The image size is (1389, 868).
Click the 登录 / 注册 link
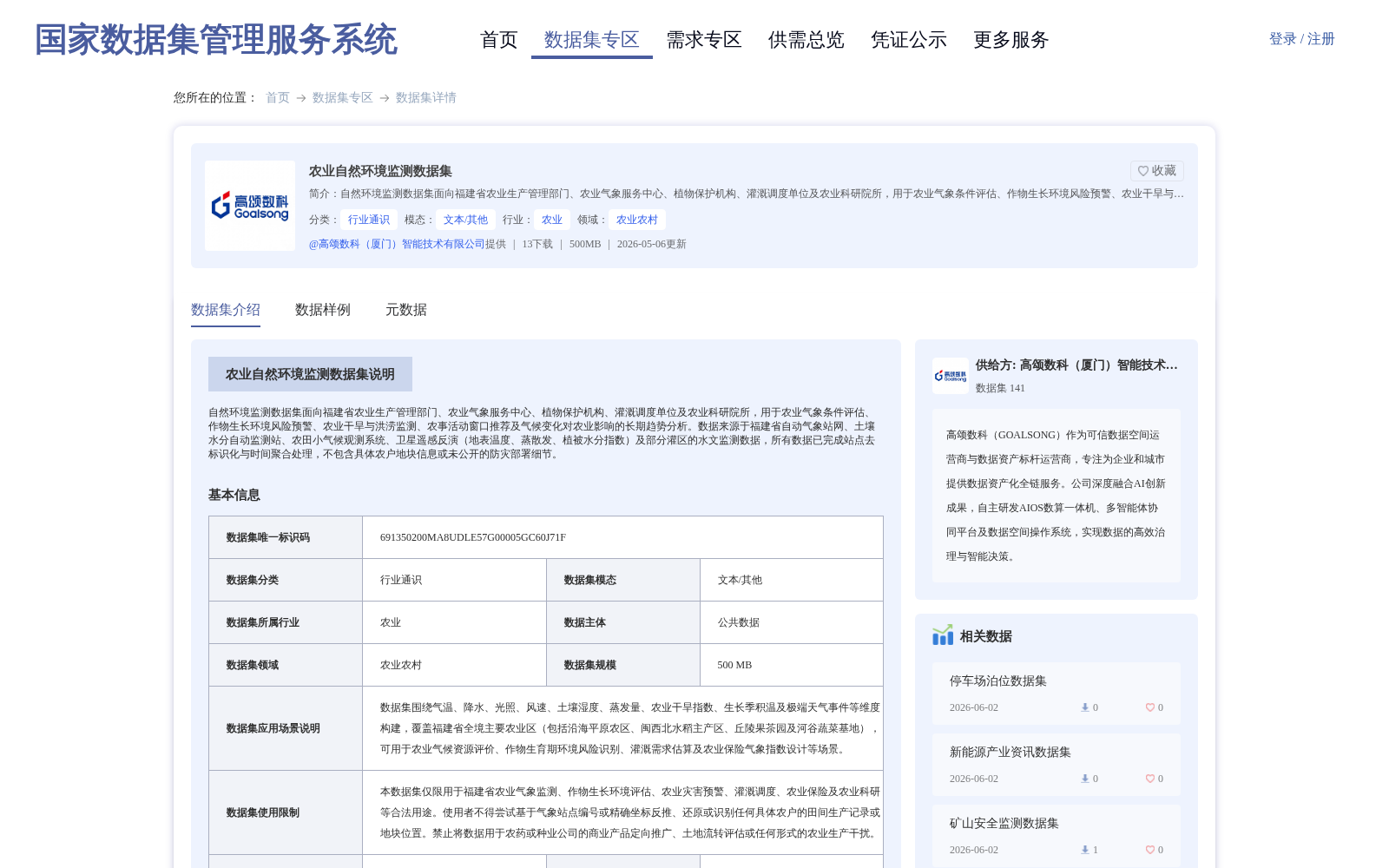[1302, 39]
